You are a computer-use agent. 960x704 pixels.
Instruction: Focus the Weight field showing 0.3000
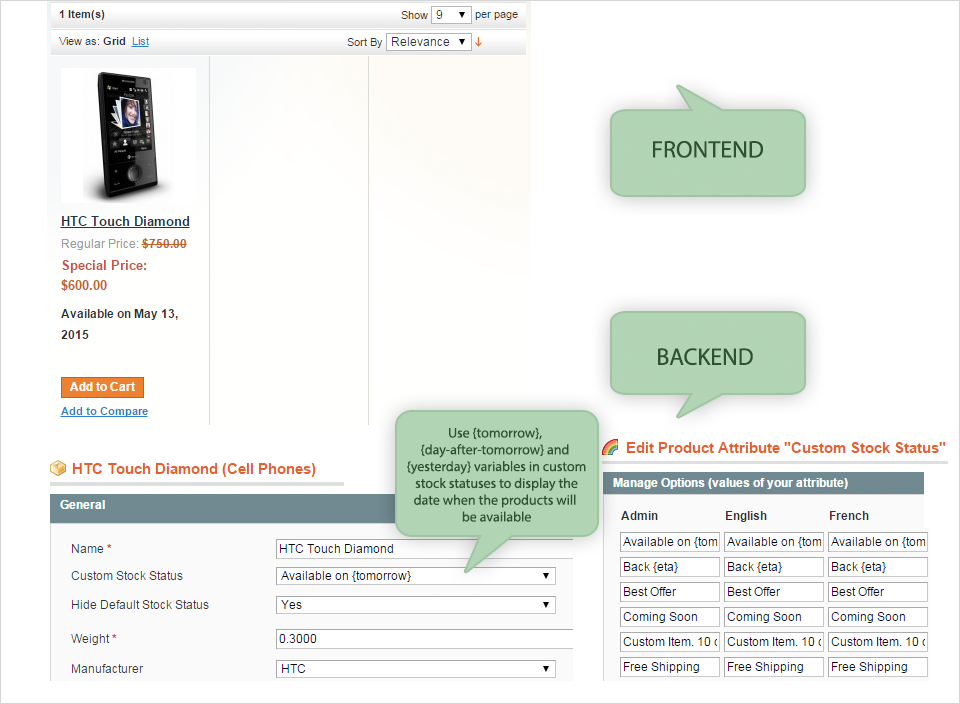(x=424, y=638)
